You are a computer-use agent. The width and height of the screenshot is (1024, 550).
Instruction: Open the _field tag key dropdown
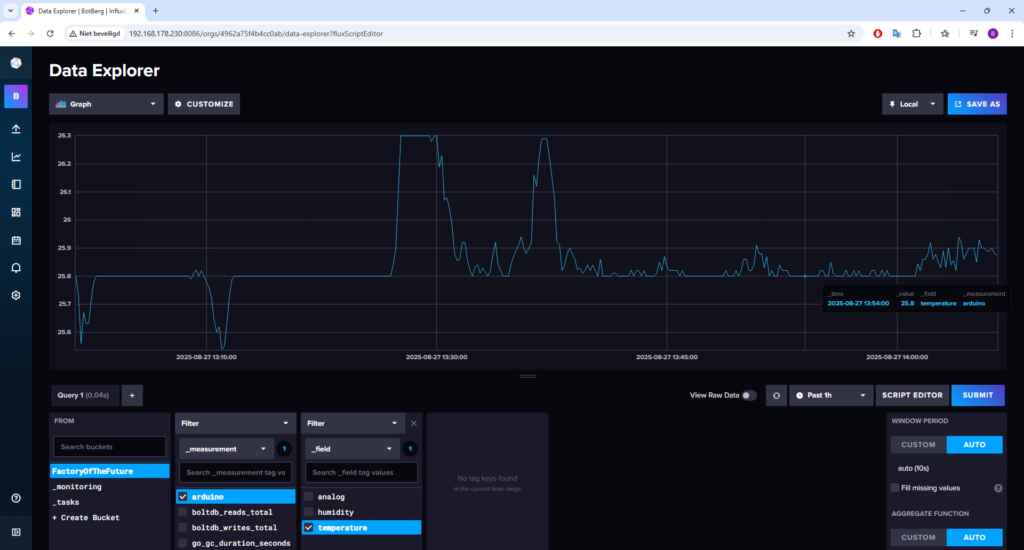coord(351,449)
